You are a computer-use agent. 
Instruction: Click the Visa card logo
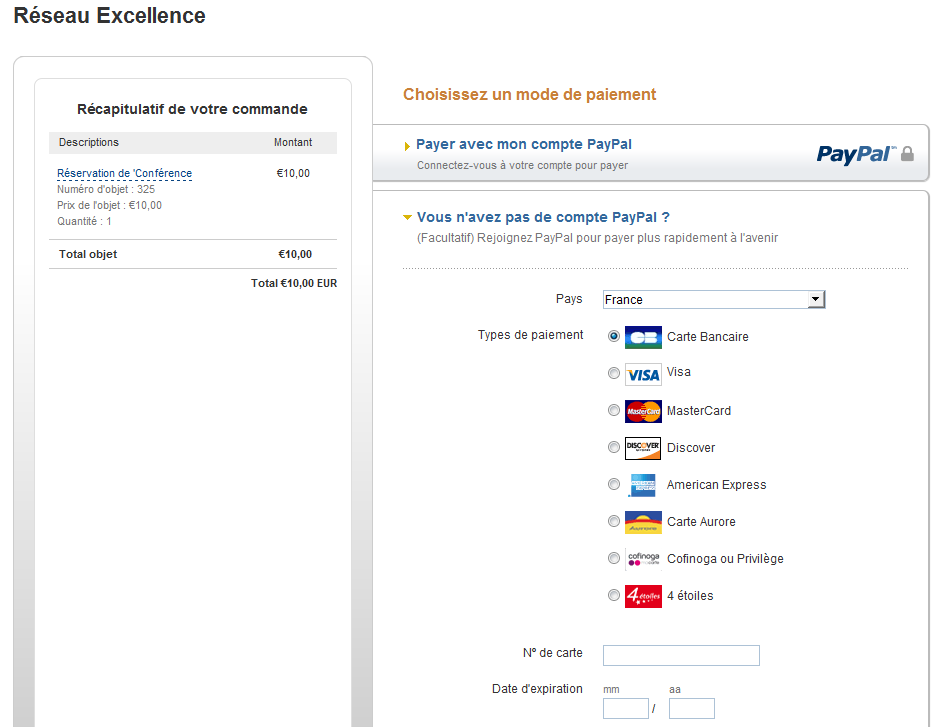pos(643,374)
